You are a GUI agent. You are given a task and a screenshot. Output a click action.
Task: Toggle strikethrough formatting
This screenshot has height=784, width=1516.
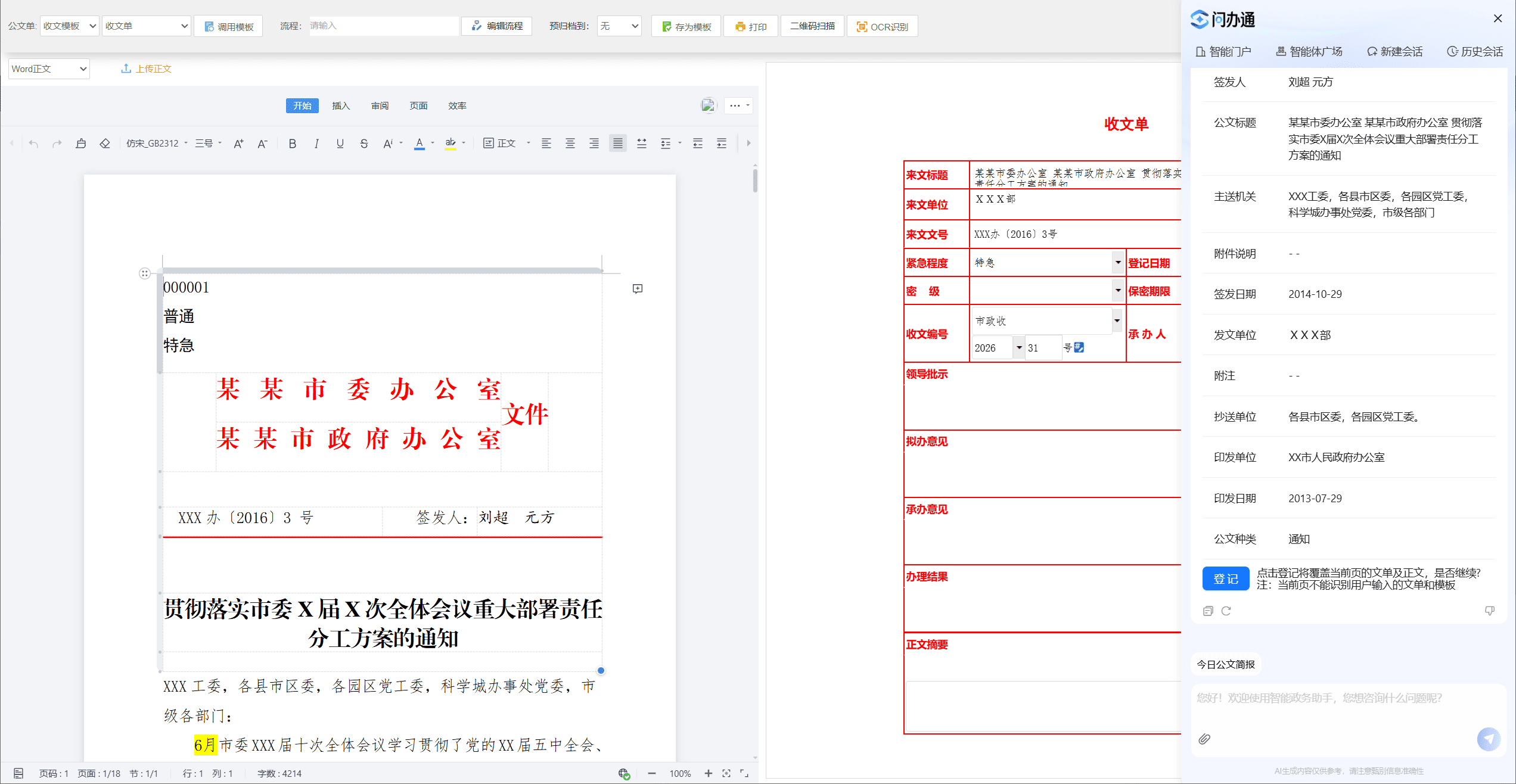click(364, 144)
